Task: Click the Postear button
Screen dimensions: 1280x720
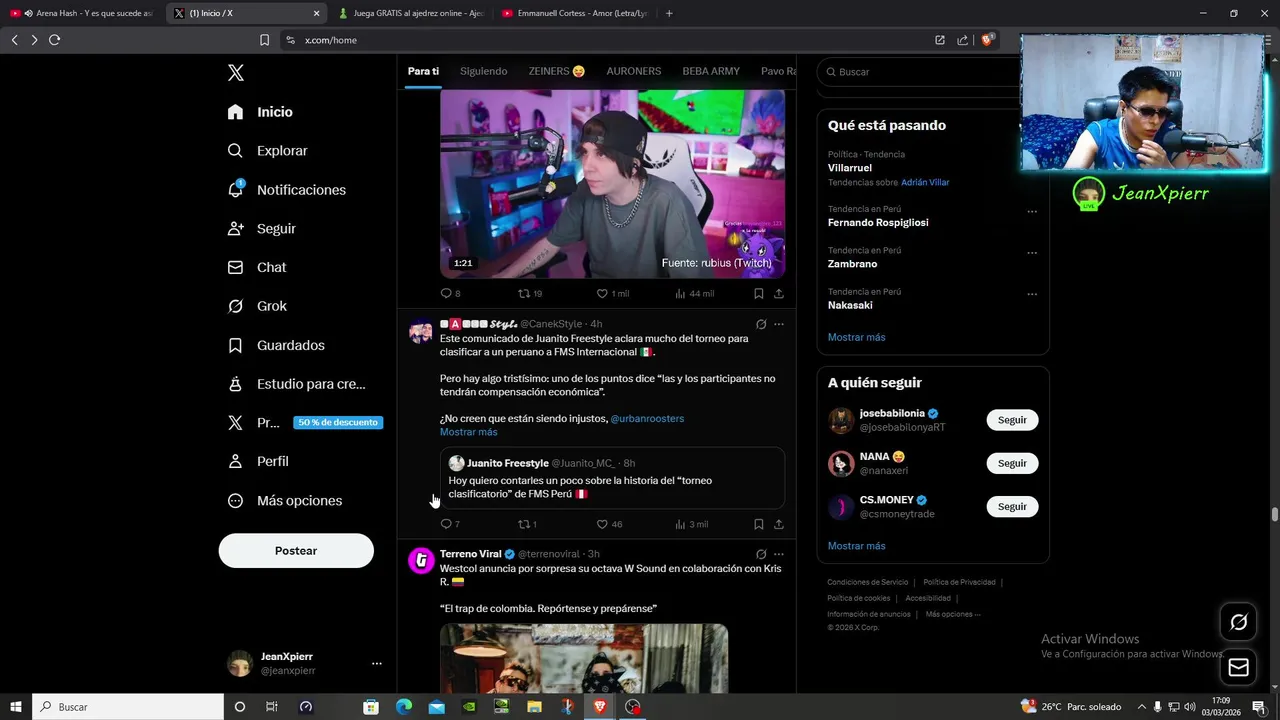Action: tap(296, 551)
